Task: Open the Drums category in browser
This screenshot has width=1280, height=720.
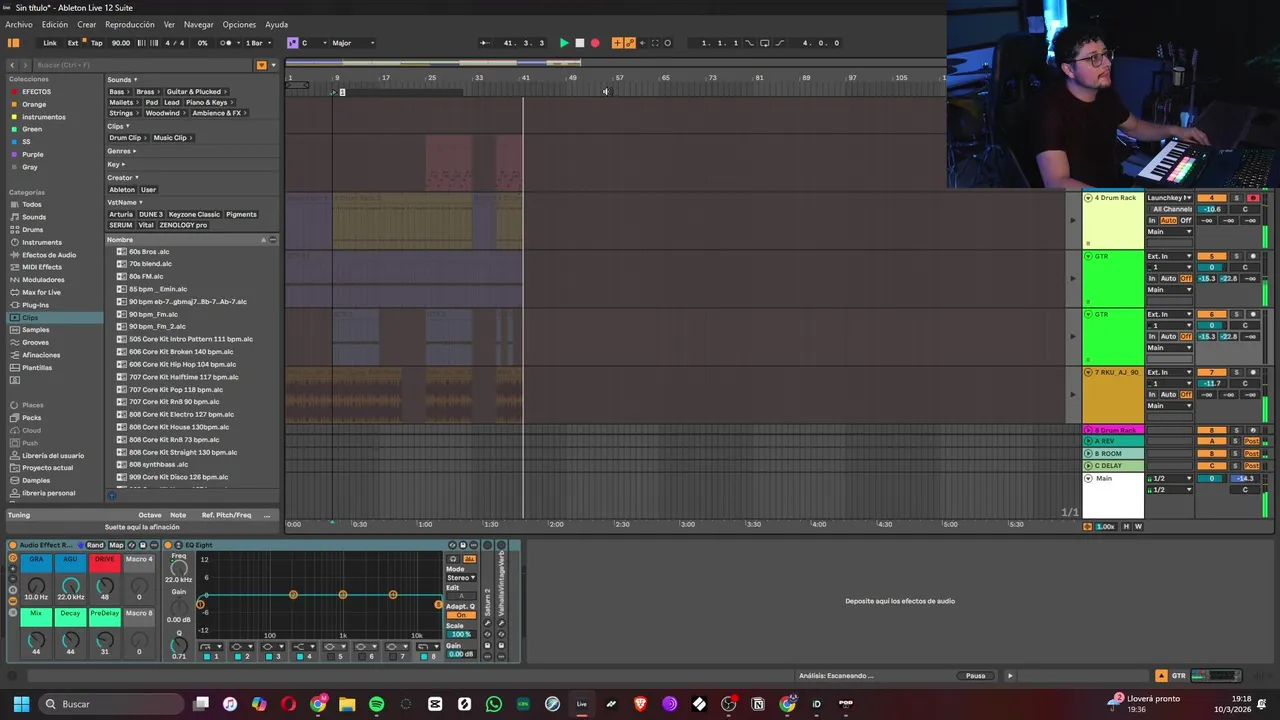Action: 32,230
